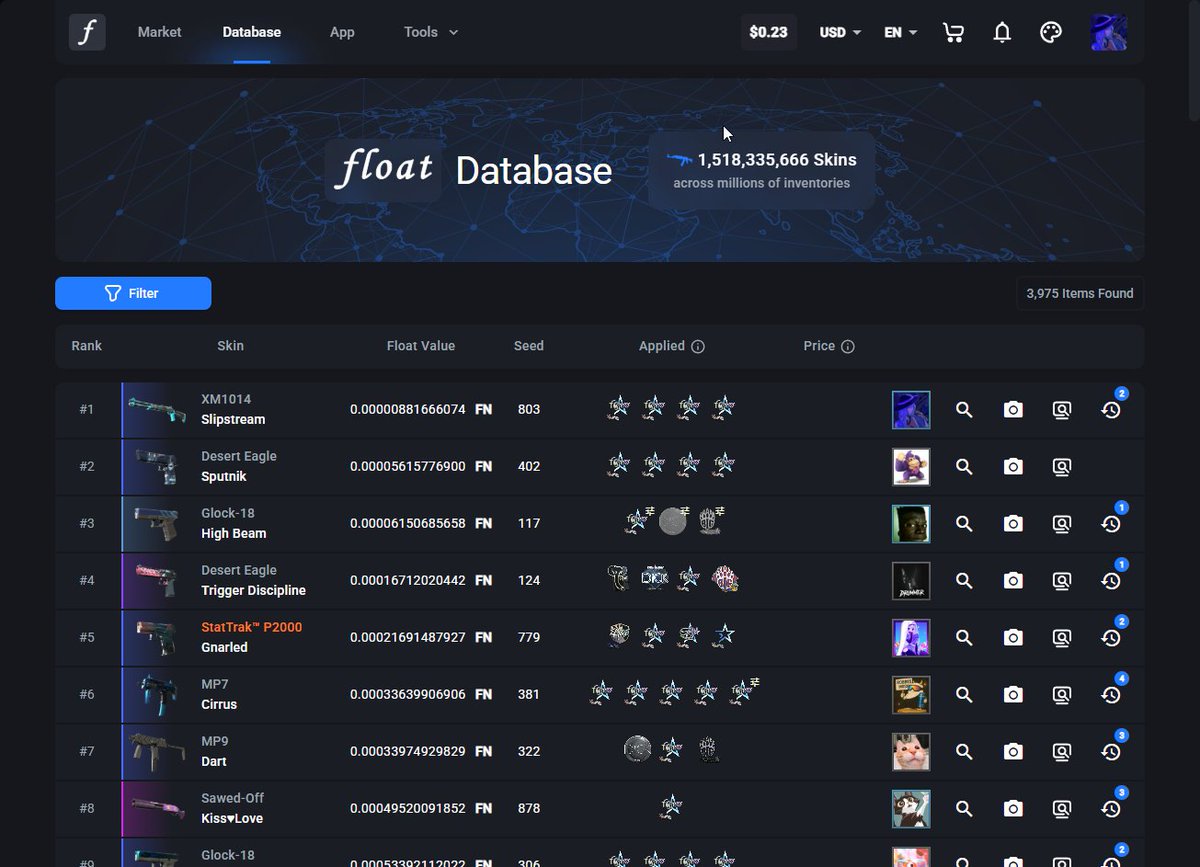Click the Seed column header

[529, 346]
